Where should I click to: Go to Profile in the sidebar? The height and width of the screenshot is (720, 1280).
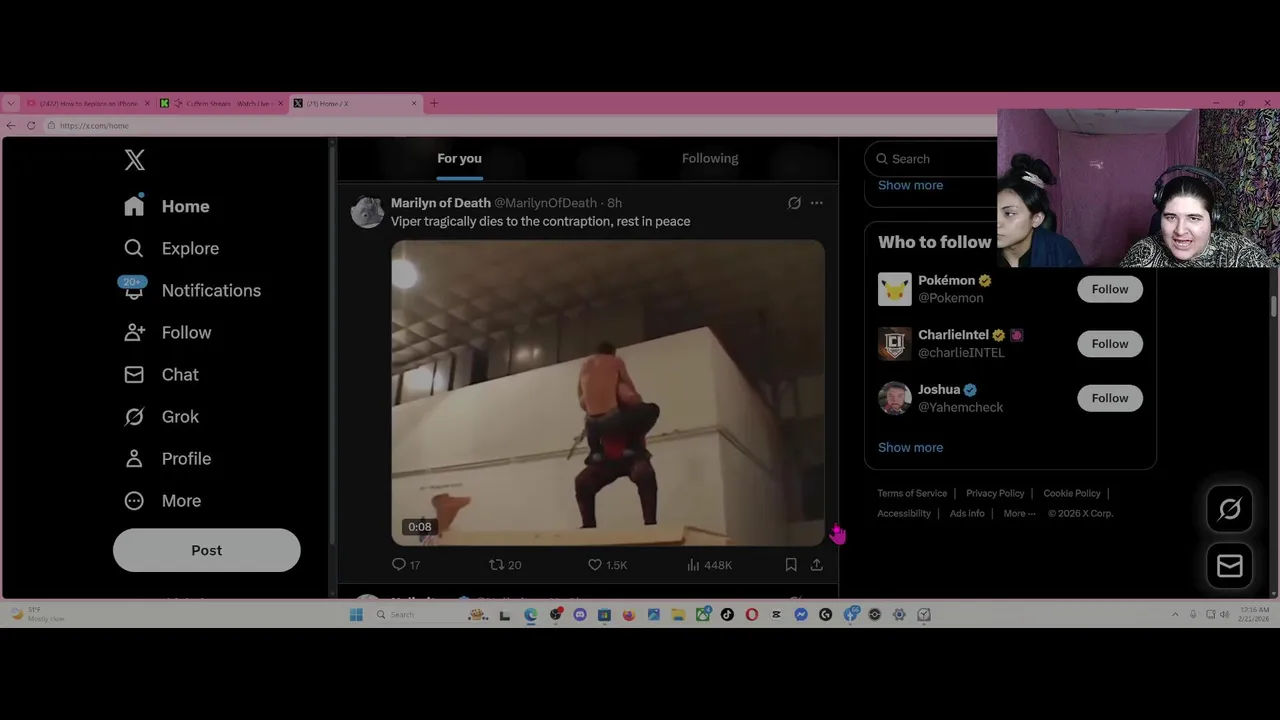(x=167, y=458)
